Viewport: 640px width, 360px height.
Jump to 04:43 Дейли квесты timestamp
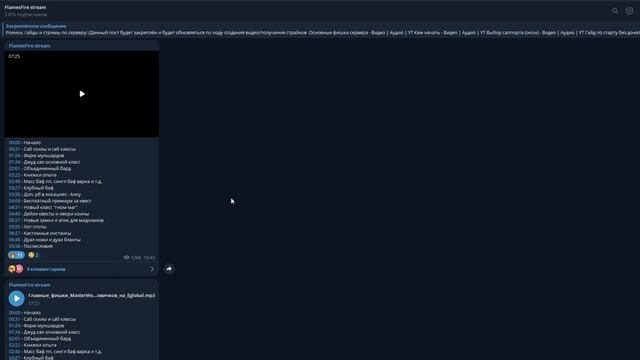coord(14,214)
